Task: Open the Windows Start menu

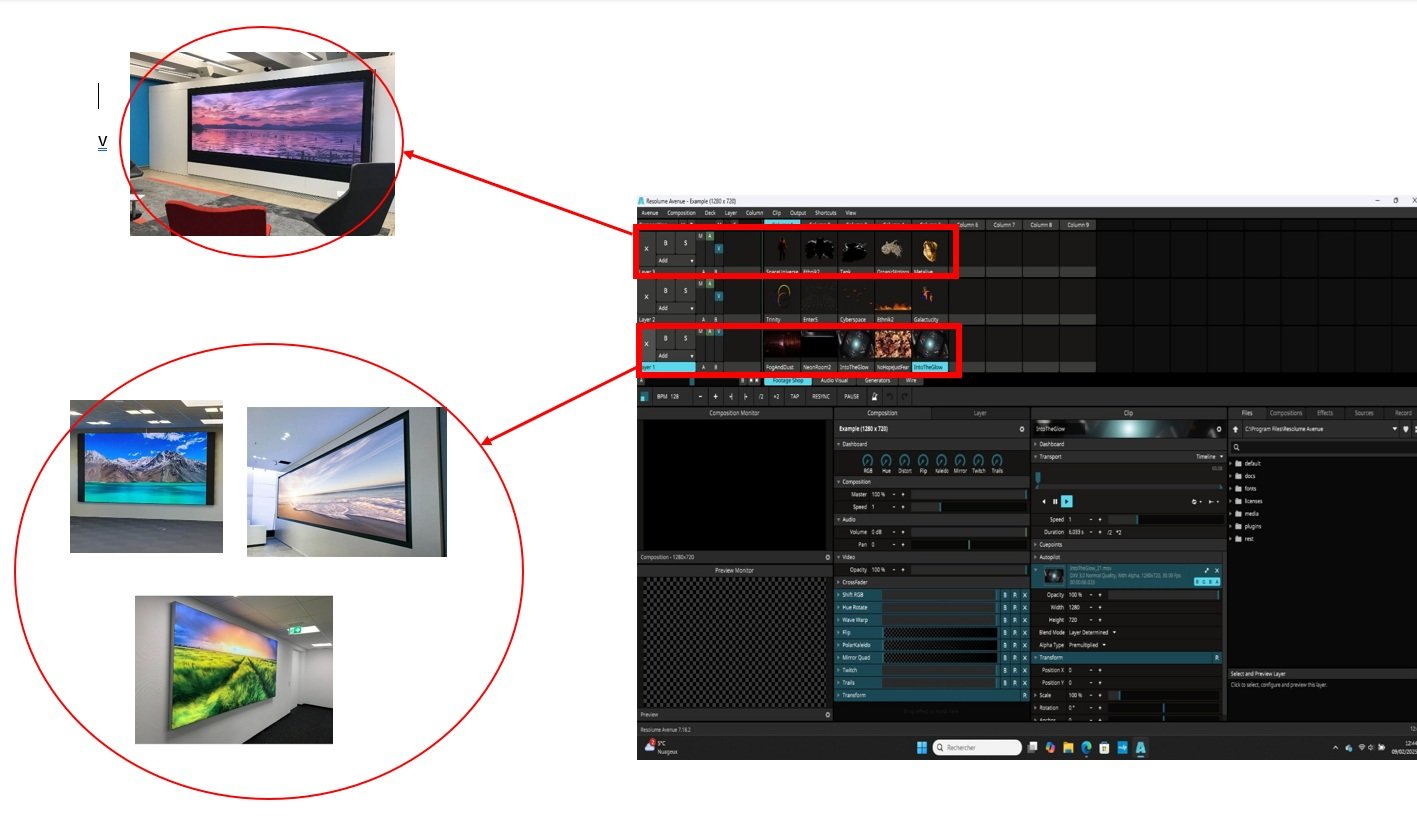Action: click(x=921, y=748)
